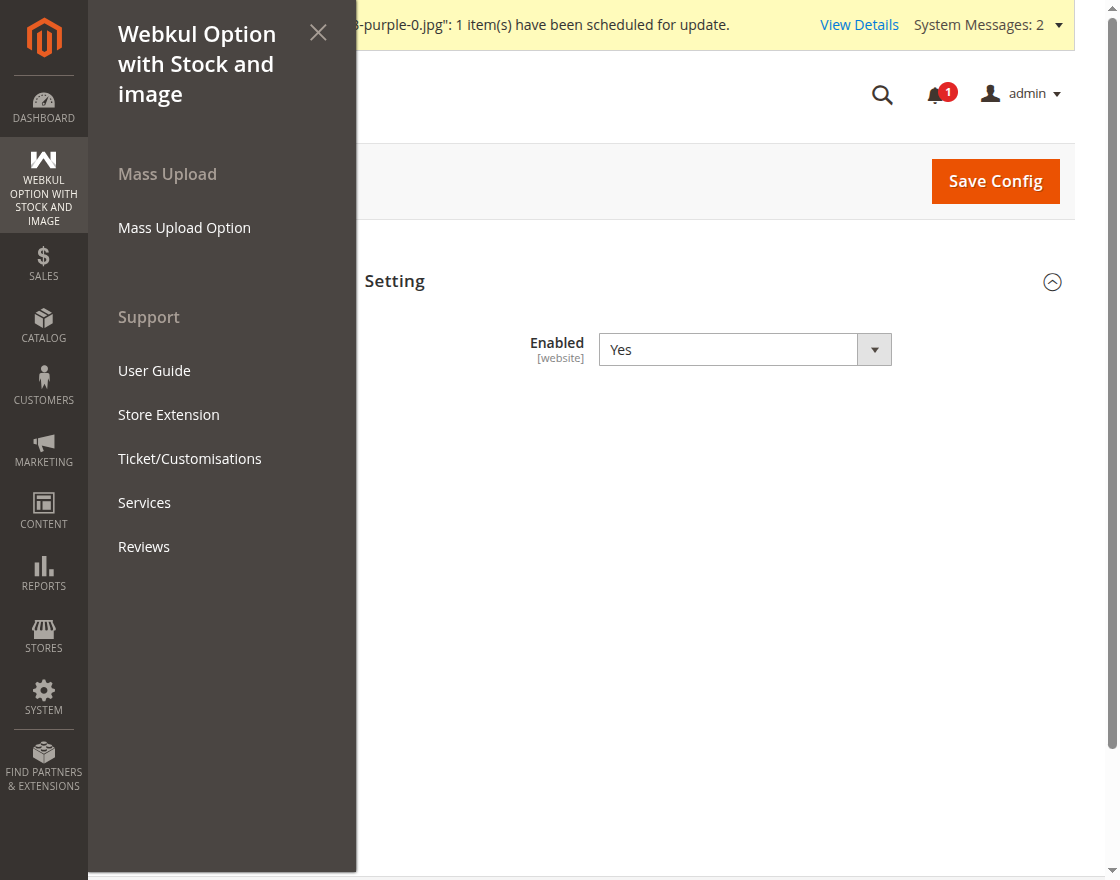Image resolution: width=1120 pixels, height=880 pixels.
Task: Open the User Guide menu entry
Action: point(154,371)
